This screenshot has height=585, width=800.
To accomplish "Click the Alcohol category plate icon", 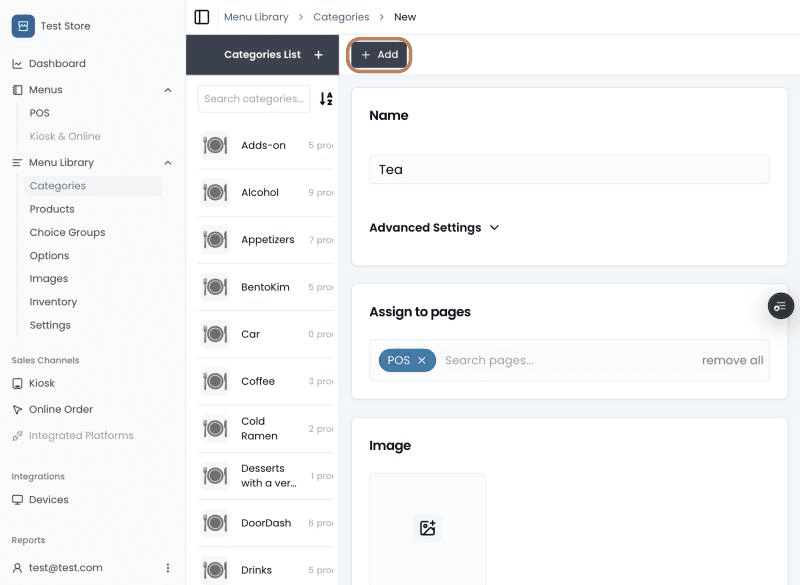I will click(x=215, y=192).
